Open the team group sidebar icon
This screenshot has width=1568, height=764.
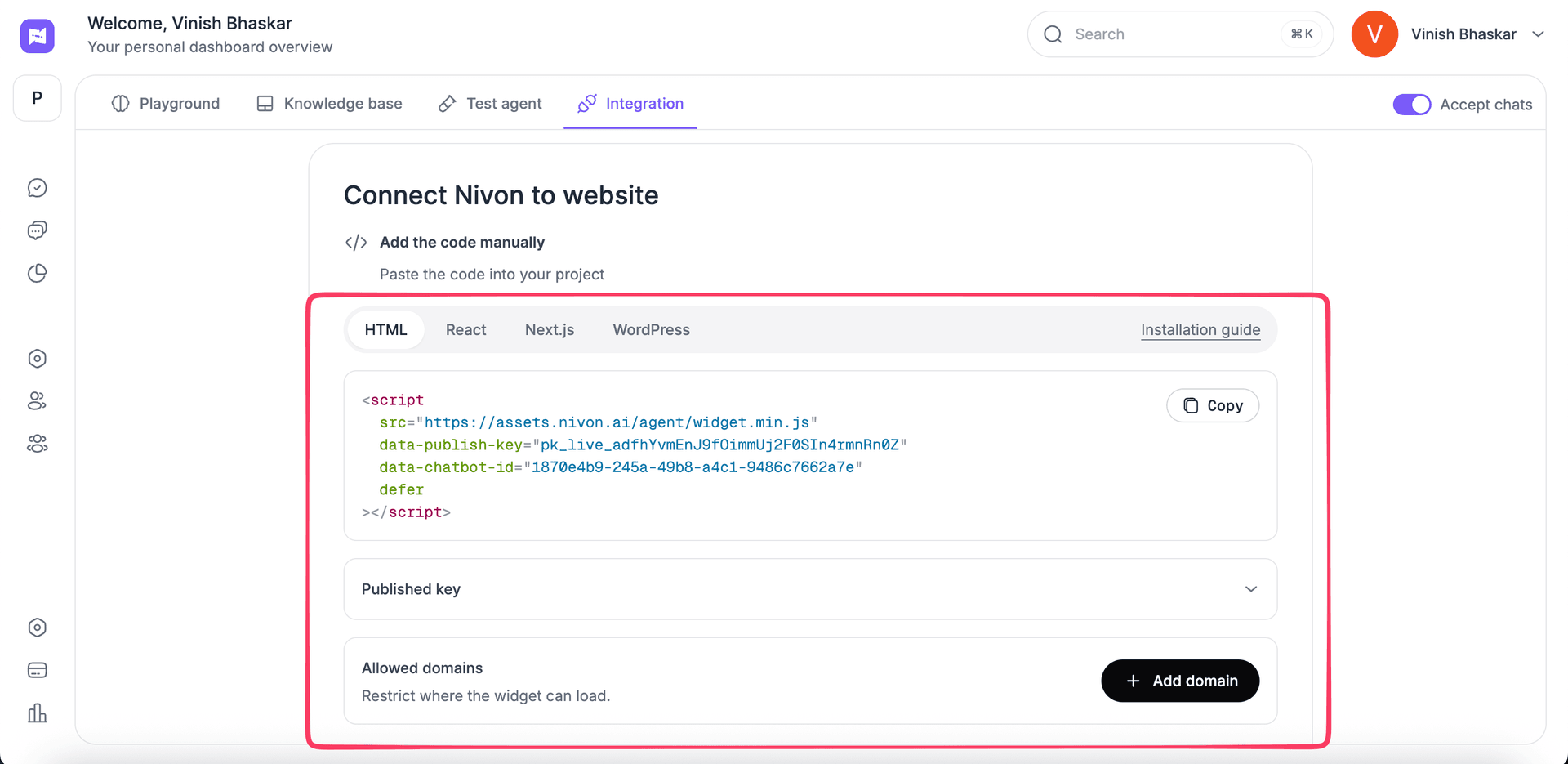[x=37, y=444]
